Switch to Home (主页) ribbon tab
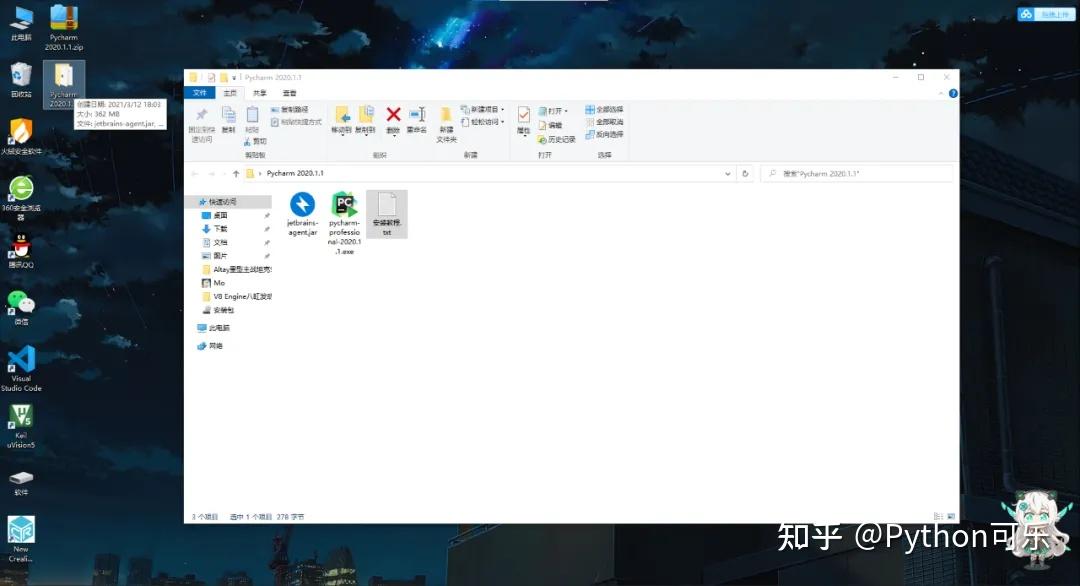The image size is (1080, 586). point(230,93)
